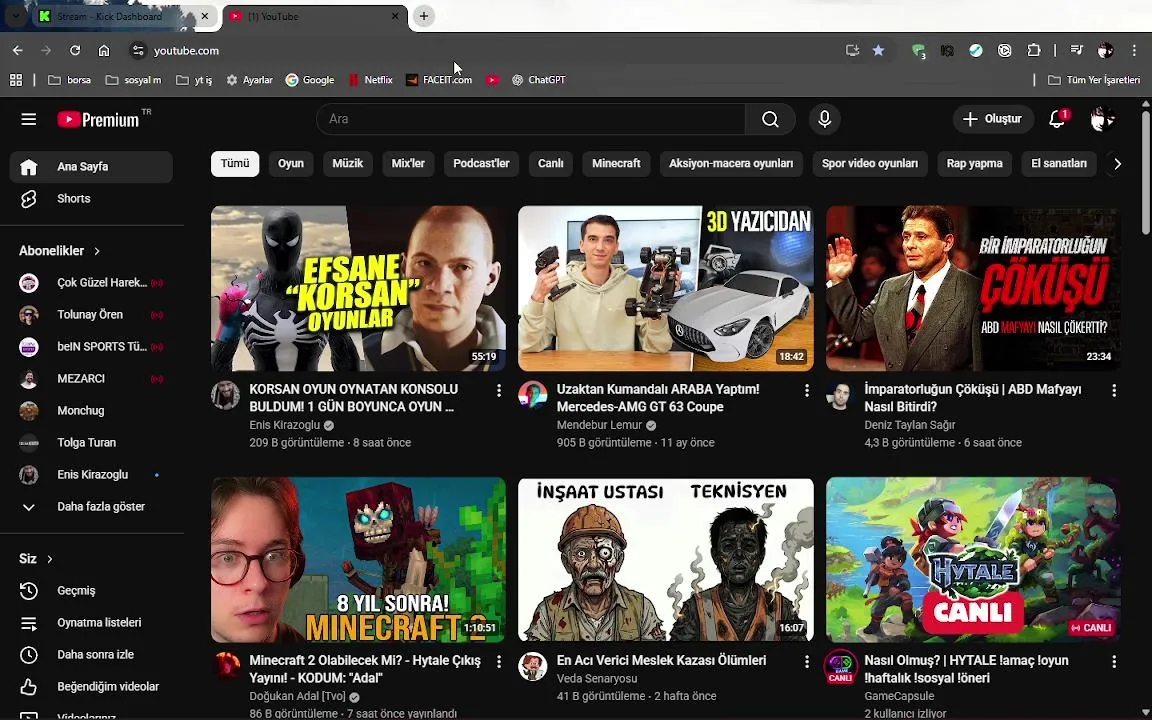Screen dimensions: 1152x720
Task: Select the Canlı filter chip
Action: tap(550, 164)
